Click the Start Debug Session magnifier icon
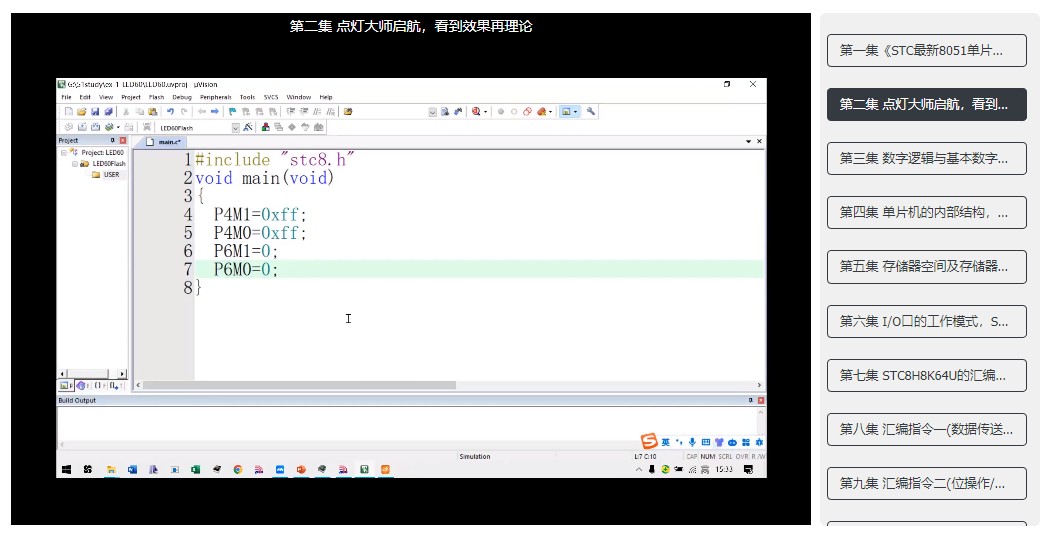Viewport: 1048px width, 545px height. [x=476, y=112]
